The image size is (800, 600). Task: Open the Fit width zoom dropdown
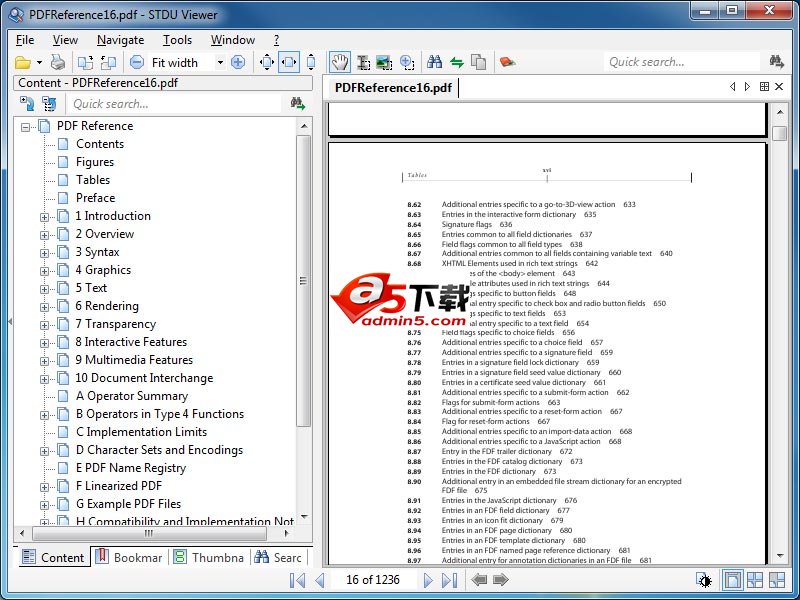(220, 63)
